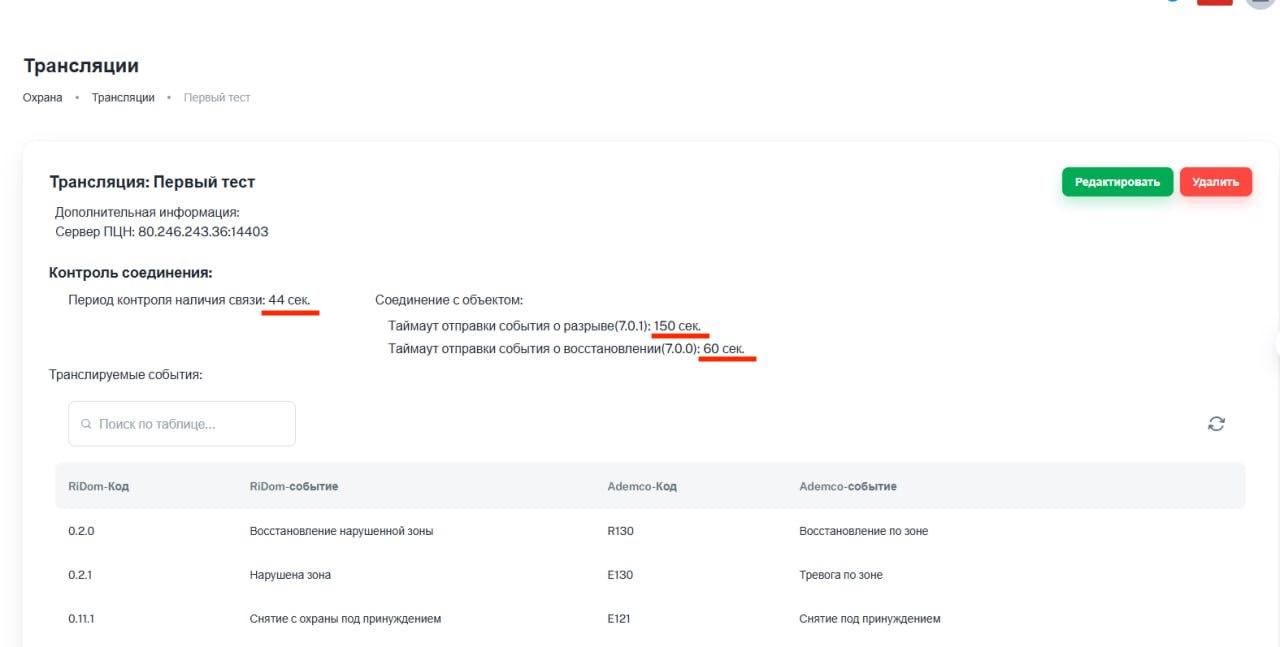The height and width of the screenshot is (647, 1280).
Task: Click the E121 Ademco code cell
Action: click(x=620, y=619)
